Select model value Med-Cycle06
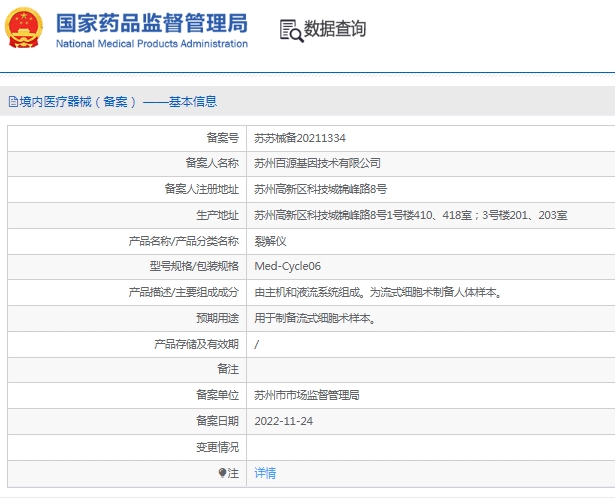 [287, 266]
